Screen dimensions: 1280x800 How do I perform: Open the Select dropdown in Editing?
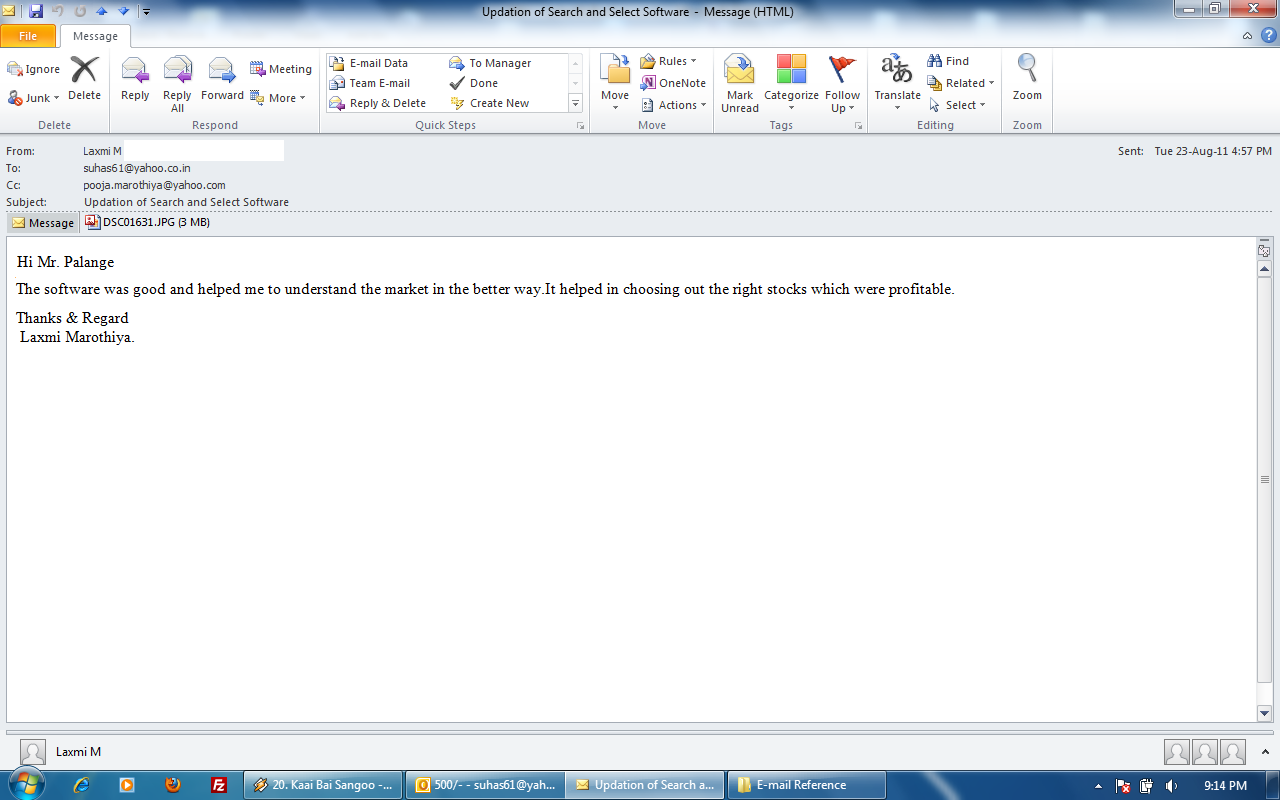(x=957, y=105)
